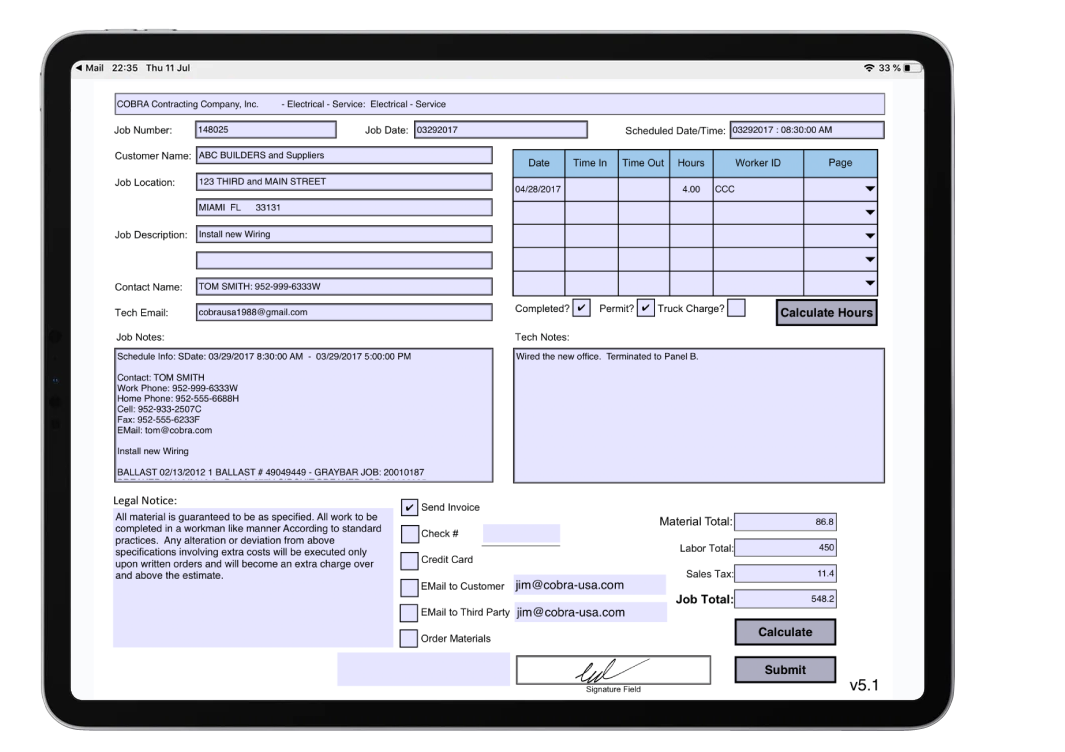The width and height of the screenshot is (1065, 752).
Task: Check the Order Materials box
Action: click(409, 638)
